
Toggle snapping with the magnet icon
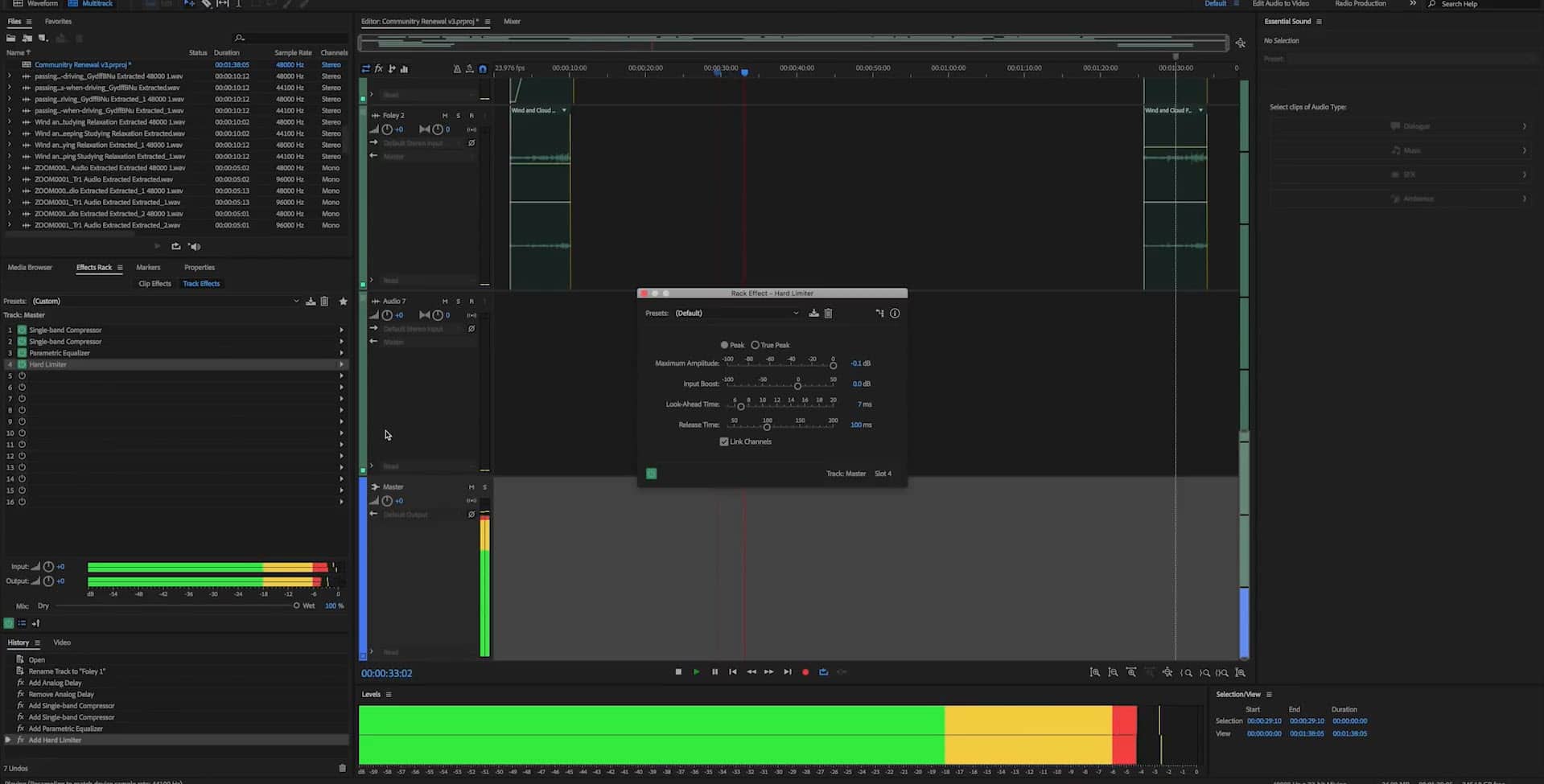tap(483, 69)
